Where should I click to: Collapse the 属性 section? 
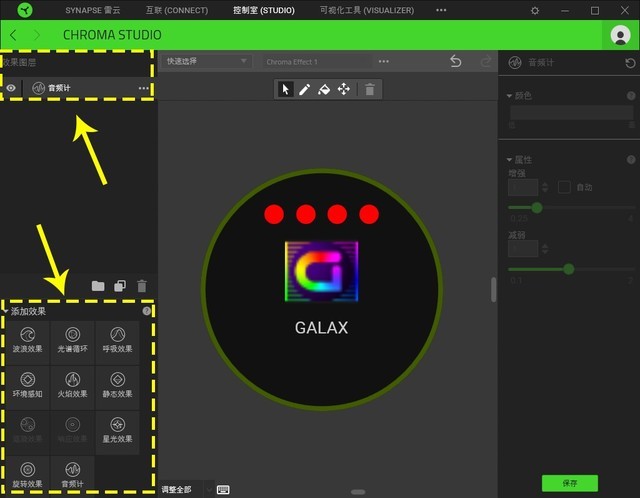coord(509,160)
